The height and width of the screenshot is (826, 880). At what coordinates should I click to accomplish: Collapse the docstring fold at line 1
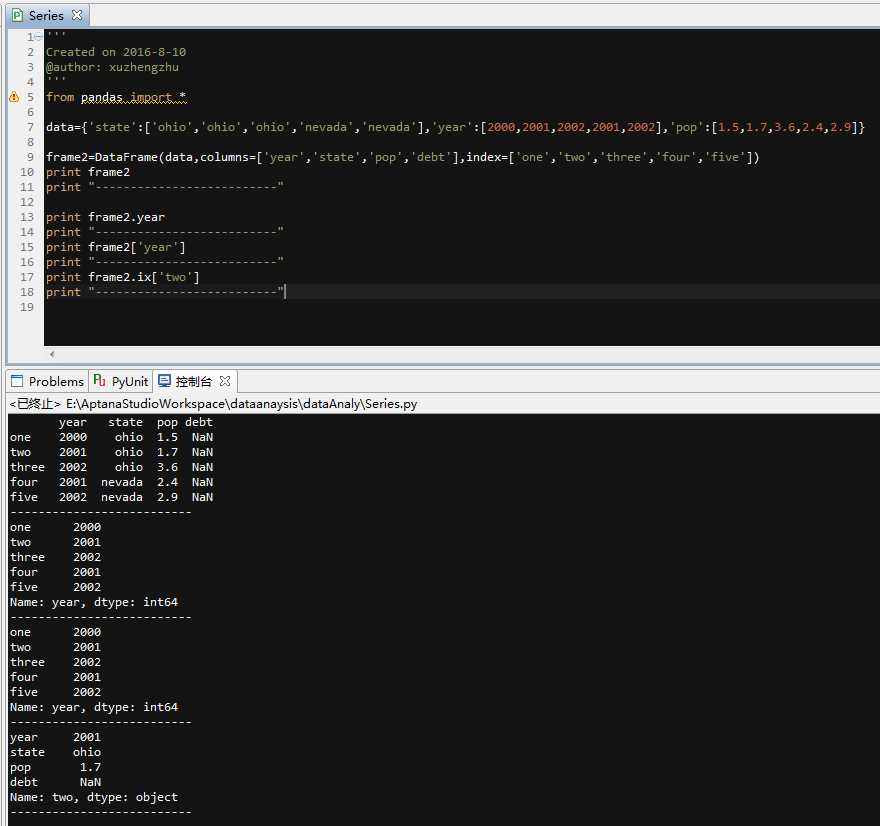(x=38, y=37)
